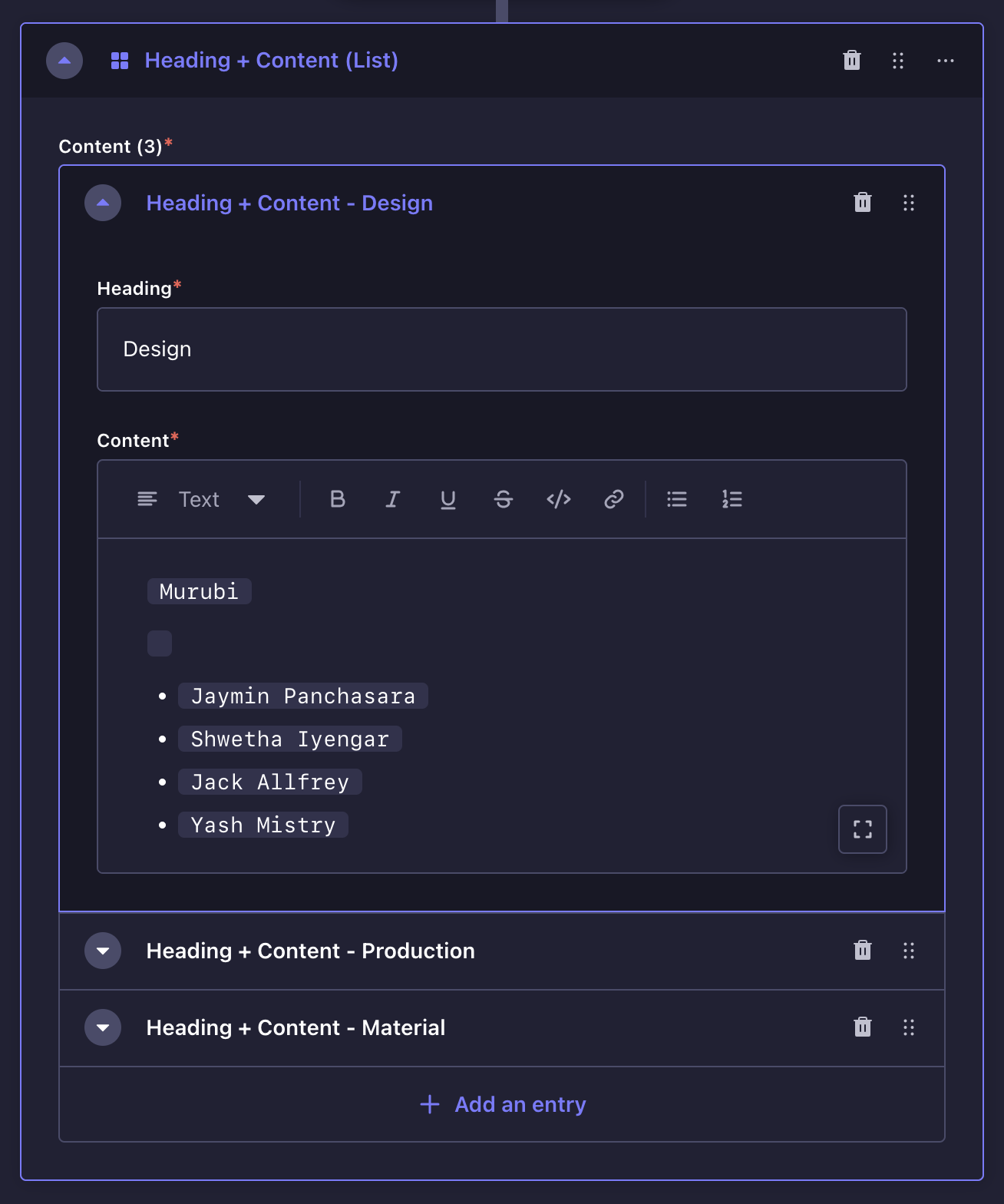Delete the Heading + Content - Material entry
Image resolution: width=1004 pixels, height=1204 pixels.
coord(862,1027)
